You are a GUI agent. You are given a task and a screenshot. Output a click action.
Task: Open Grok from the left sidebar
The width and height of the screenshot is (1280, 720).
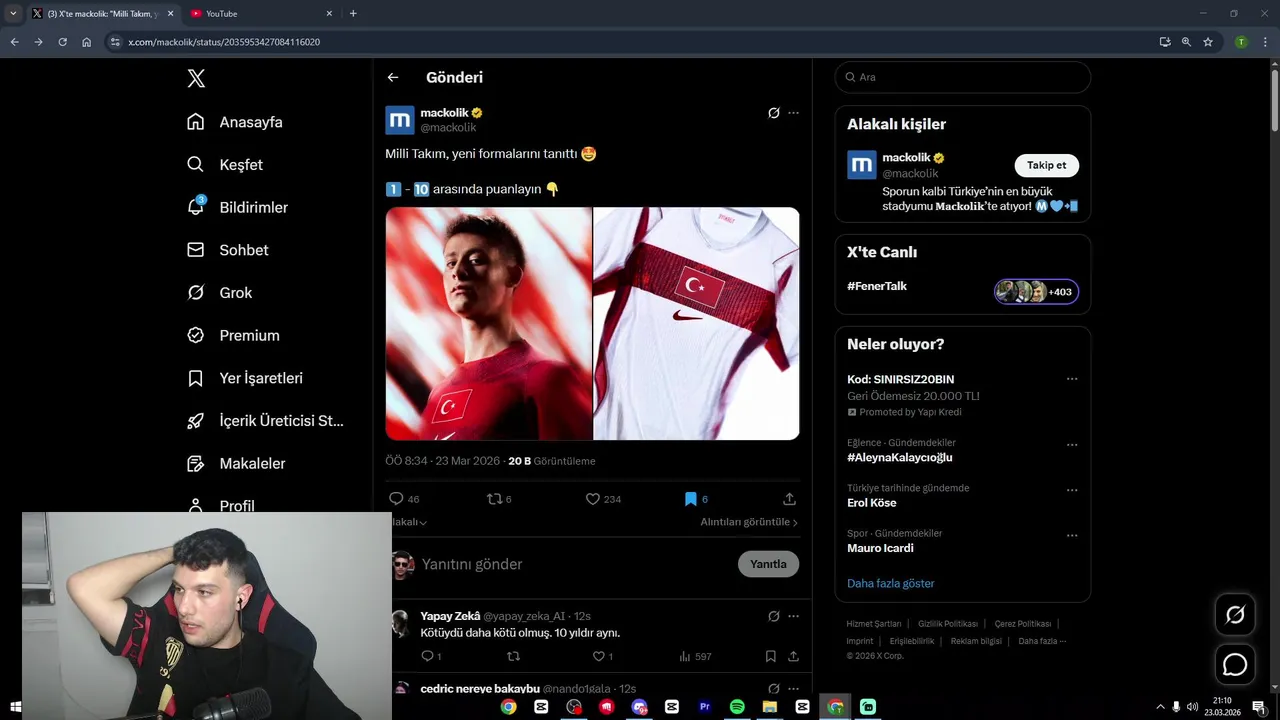[219, 293]
